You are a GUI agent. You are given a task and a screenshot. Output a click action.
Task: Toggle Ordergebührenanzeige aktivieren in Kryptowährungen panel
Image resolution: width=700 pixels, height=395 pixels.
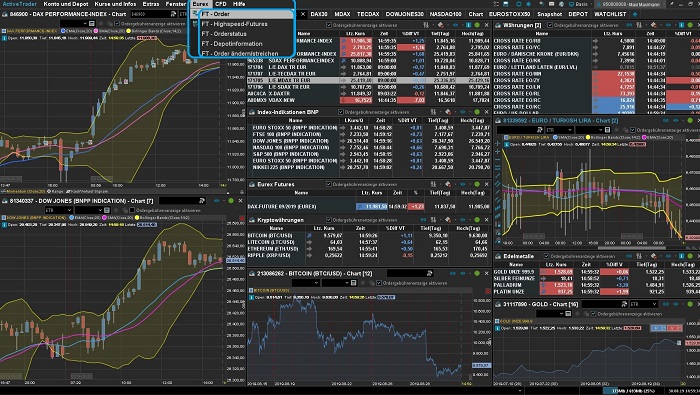click(x=329, y=220)
